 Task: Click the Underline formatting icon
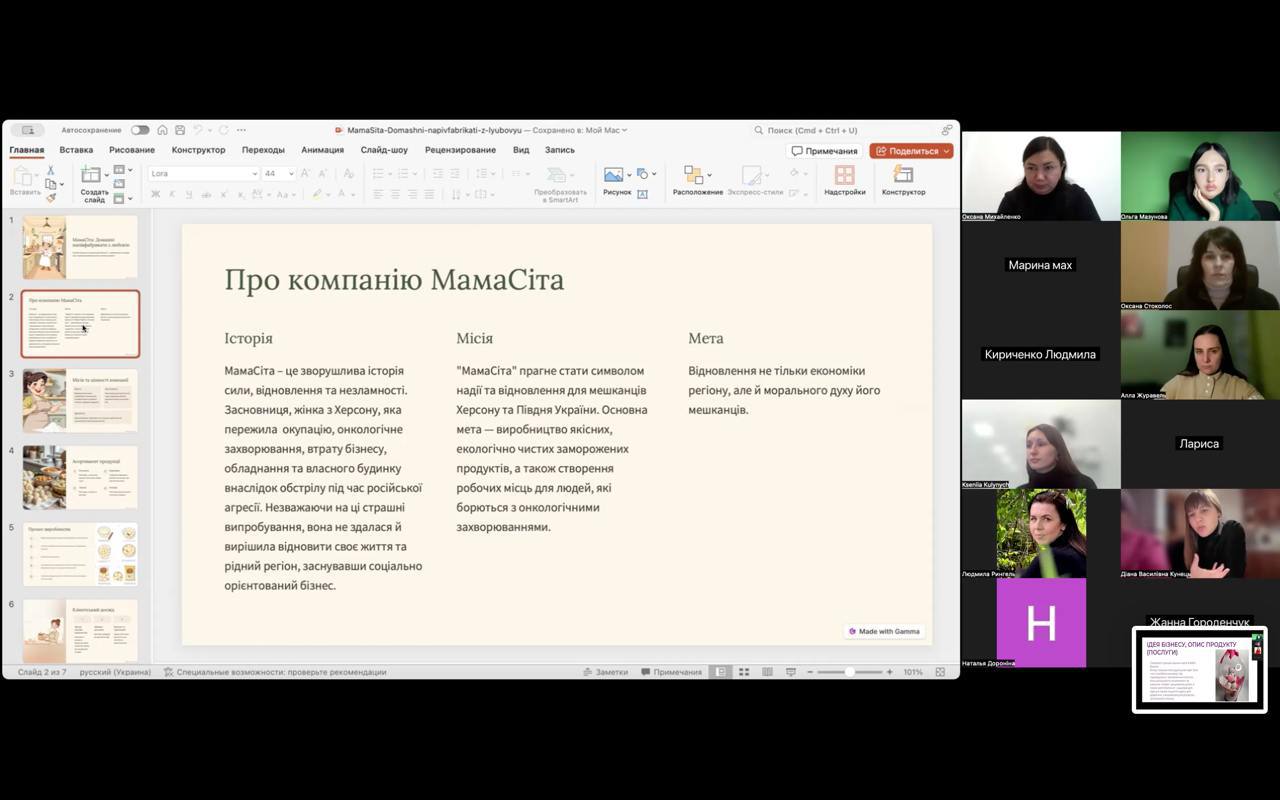click(189, 194)
